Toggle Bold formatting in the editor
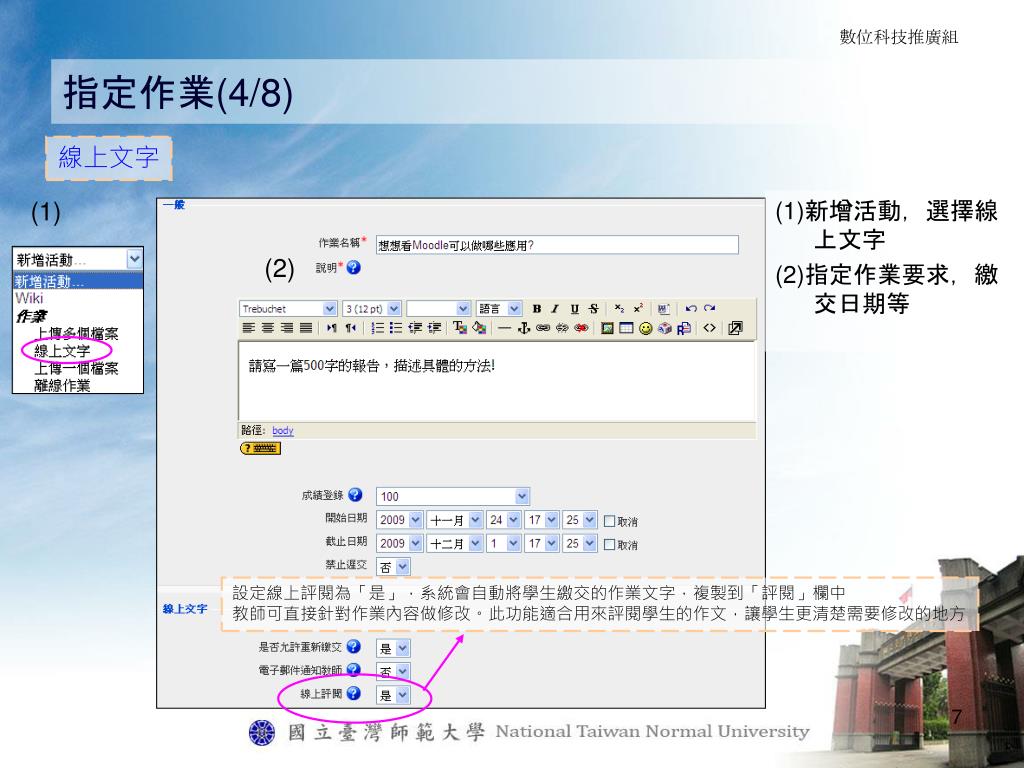 tap(537, 309)
